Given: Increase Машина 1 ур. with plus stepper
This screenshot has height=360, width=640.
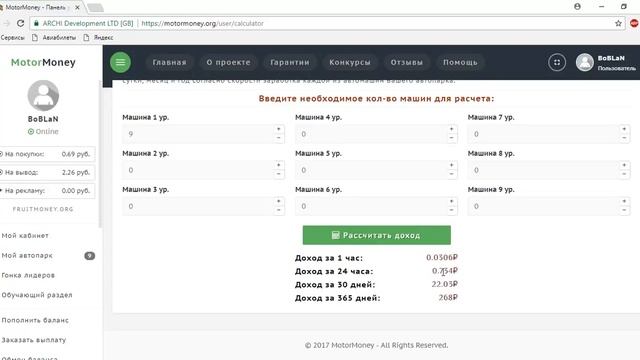Looking at the screenshot, I should (x=279, y=129).
